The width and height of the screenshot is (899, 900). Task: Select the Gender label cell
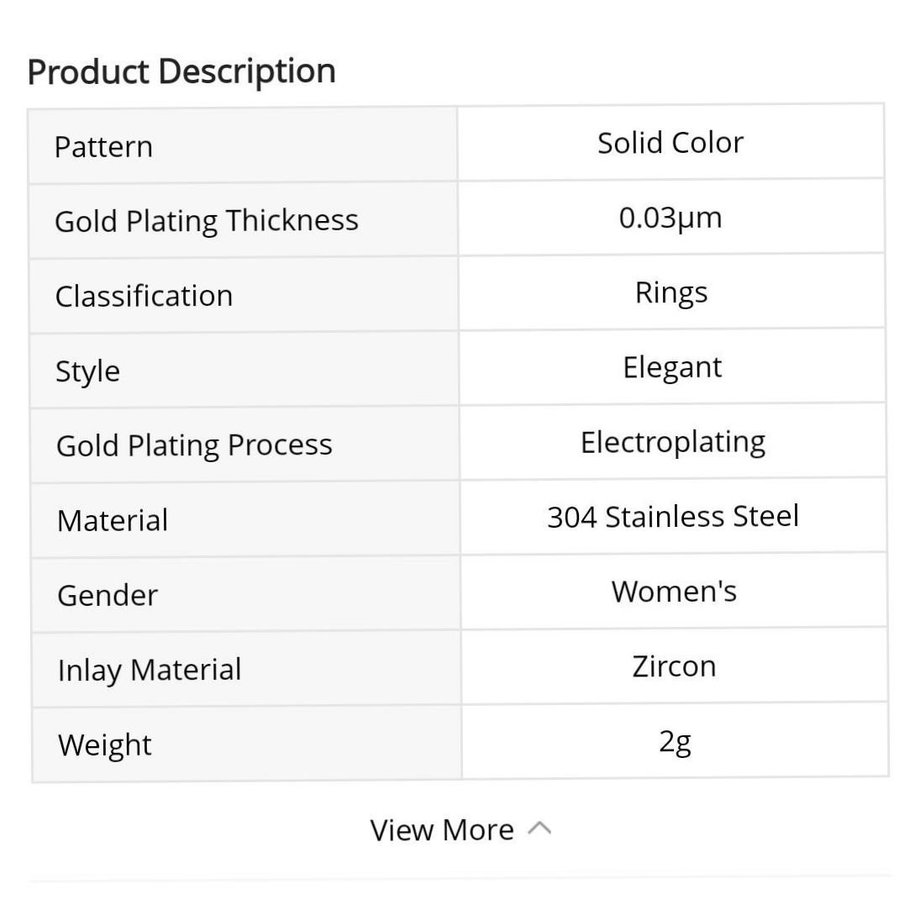(x=108, y=595)
